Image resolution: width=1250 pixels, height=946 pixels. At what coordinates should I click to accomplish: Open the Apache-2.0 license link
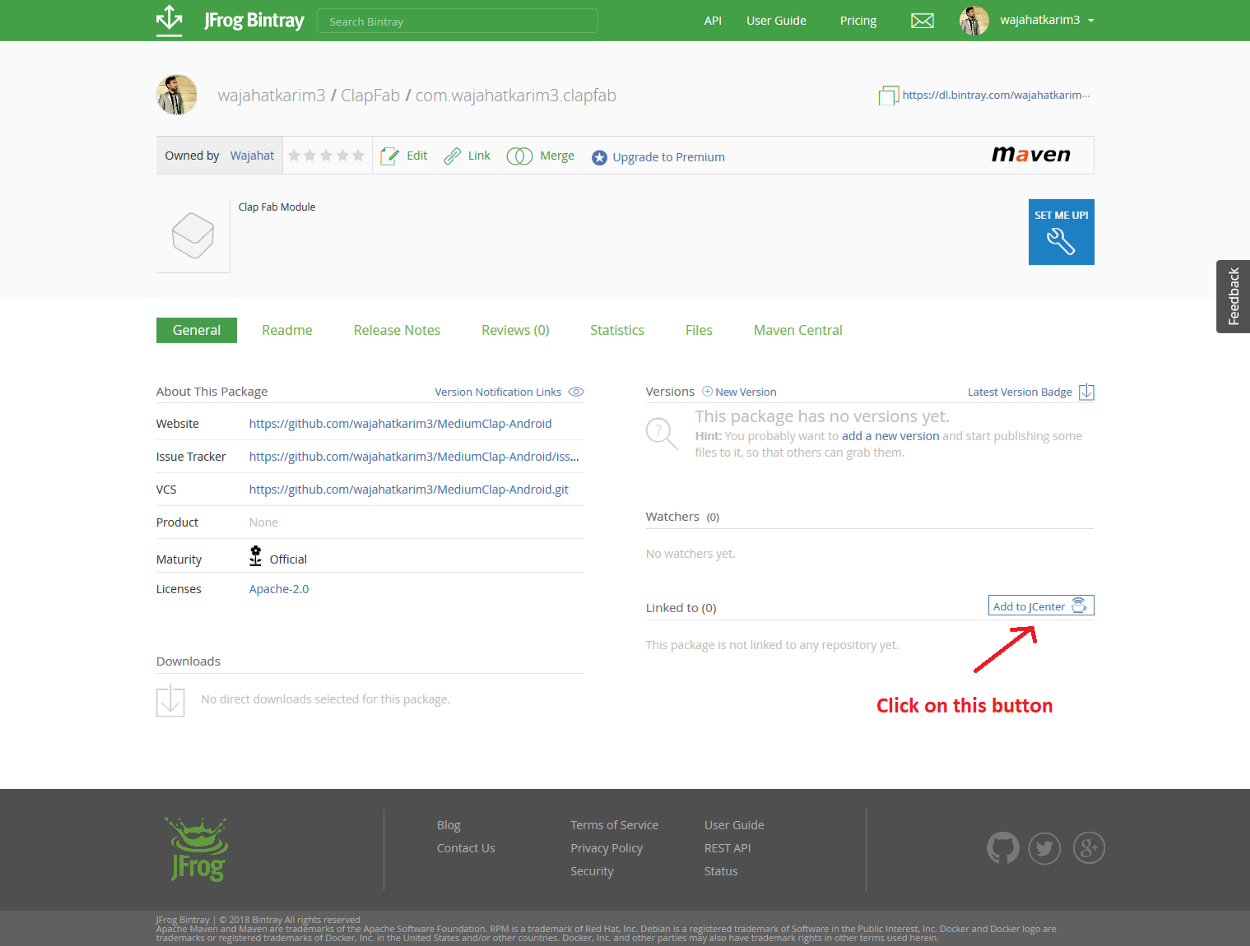279,589
